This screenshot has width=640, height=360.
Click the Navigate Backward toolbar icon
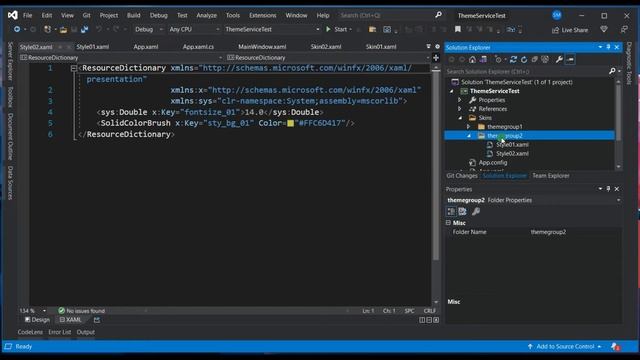(17, 29)
